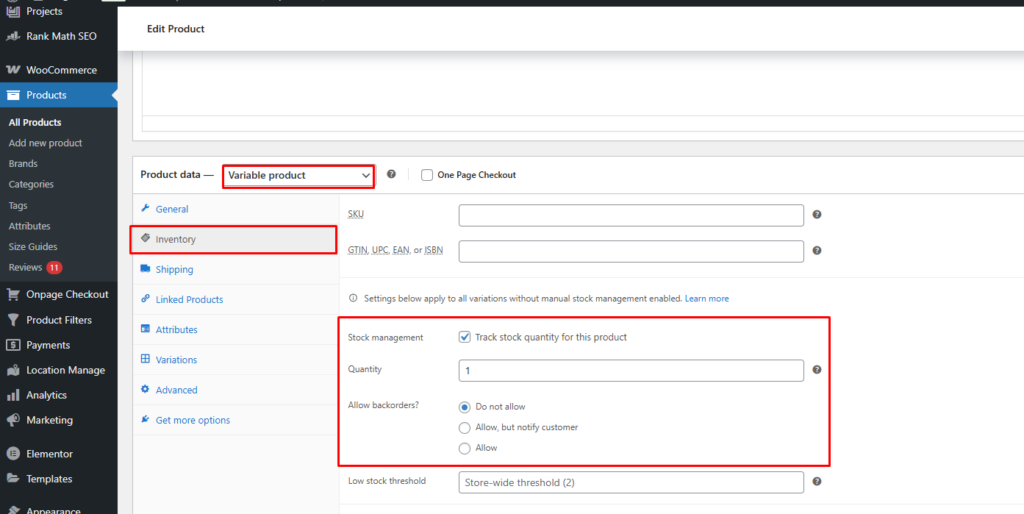Open the Shipping product data tab

tap(174, 270)
